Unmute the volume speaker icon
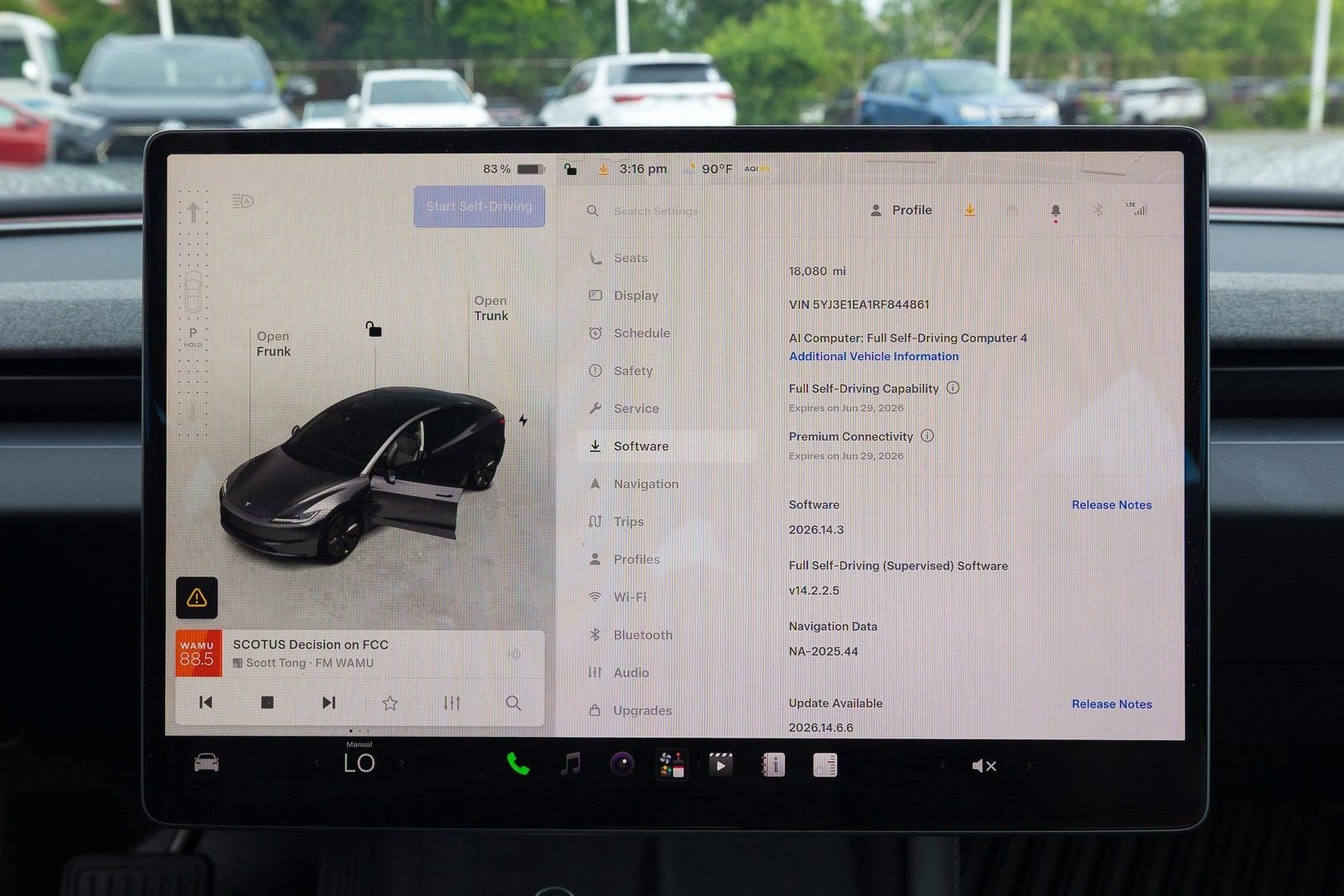Image resolution: width=1344 pixels, height=896 pixels. tap(984, 766)
